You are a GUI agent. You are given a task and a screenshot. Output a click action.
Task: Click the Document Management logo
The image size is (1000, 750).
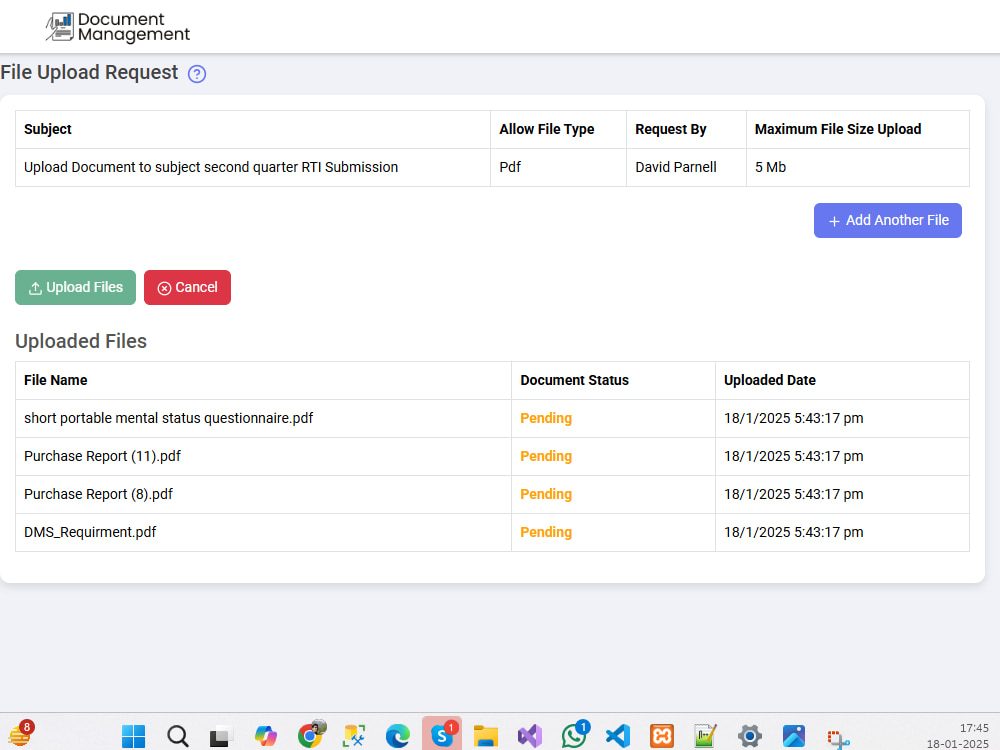click(118, 27)
